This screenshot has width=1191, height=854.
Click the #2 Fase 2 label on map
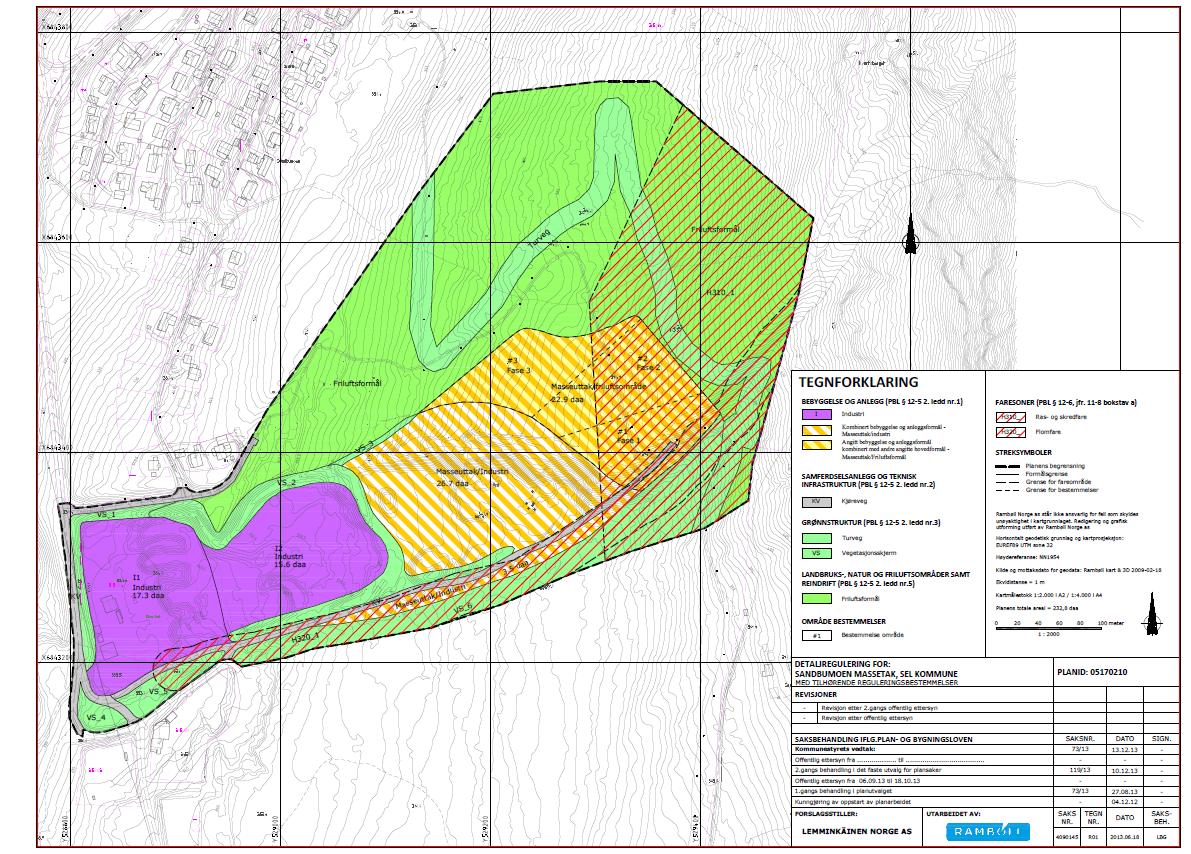click(648, 362)
